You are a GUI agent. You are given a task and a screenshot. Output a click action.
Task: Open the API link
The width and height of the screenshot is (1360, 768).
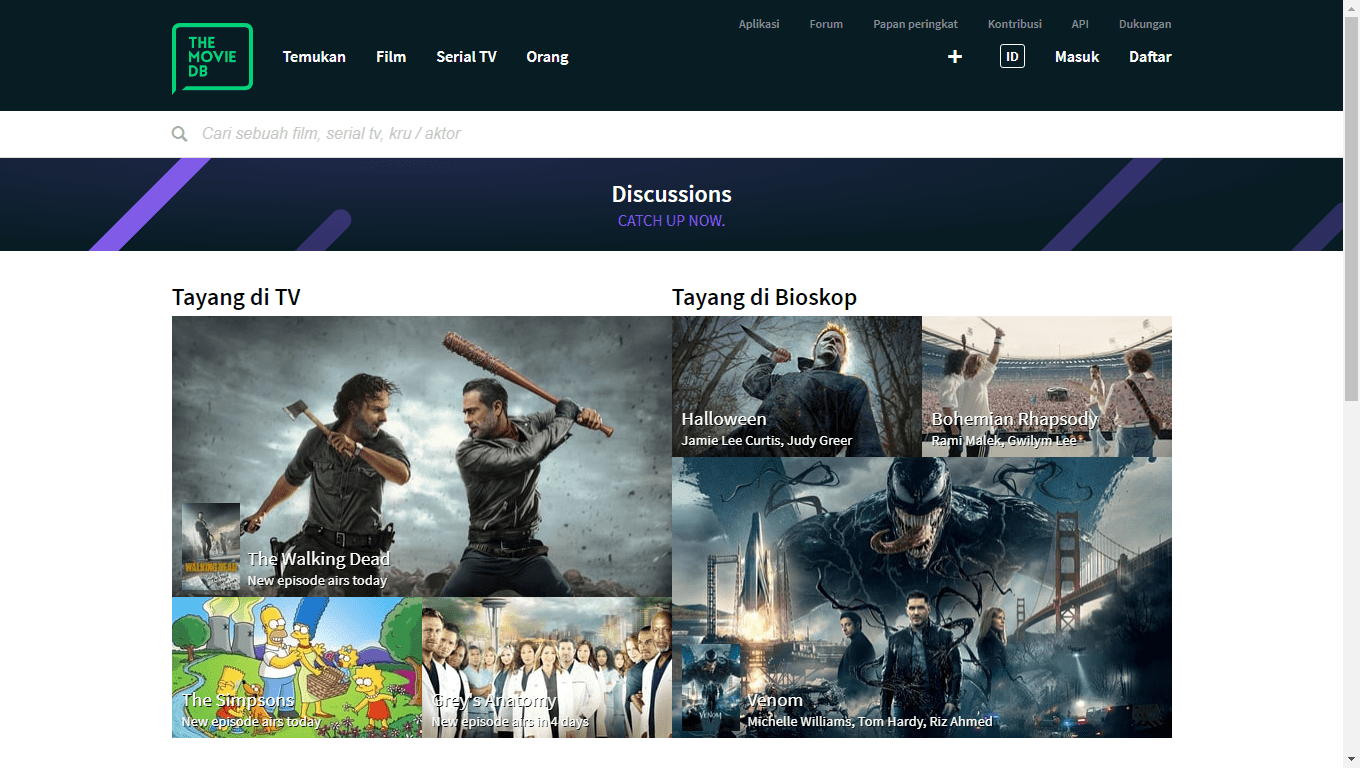click(x=1080, y=24)
